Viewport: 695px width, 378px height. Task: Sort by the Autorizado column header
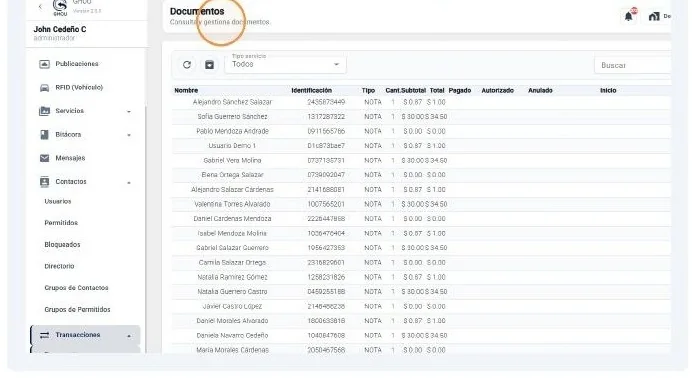(497, 90)
